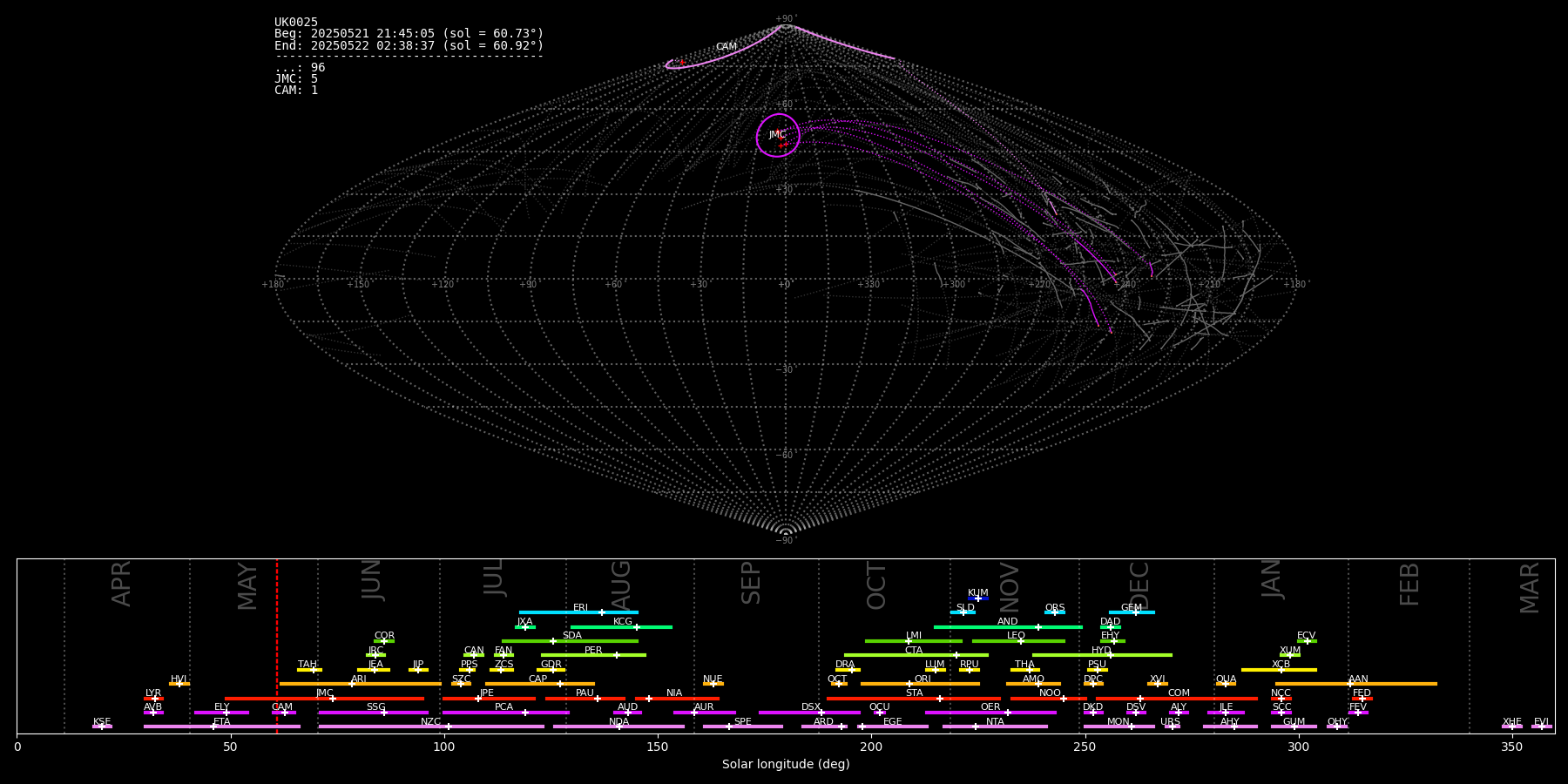Click the ERI shower label
Screen dimensions: 1568x784
580,608
